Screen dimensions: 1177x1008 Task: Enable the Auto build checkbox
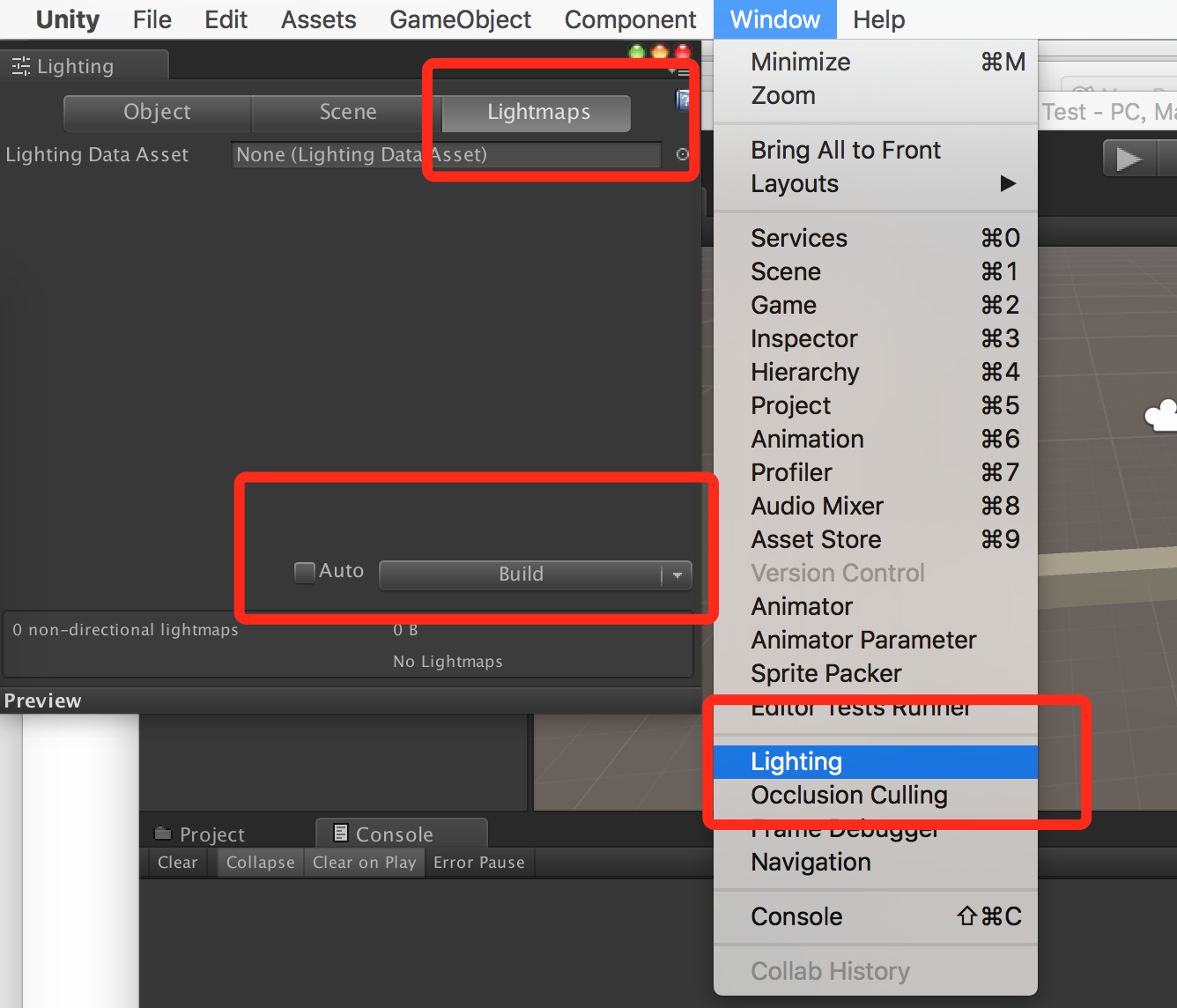(305, 572)
